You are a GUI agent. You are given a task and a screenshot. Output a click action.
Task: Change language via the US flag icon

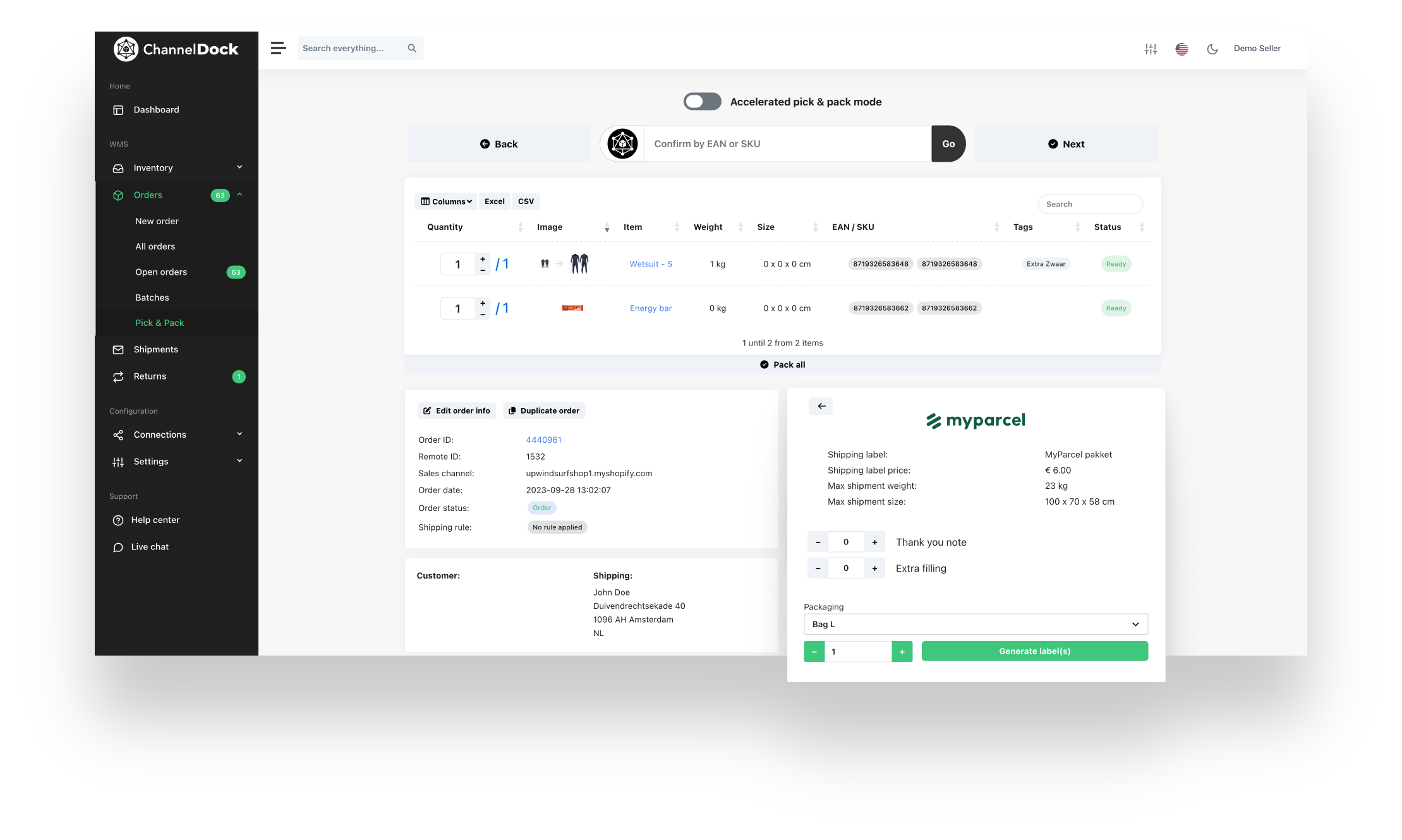(x=1181, y=49)
